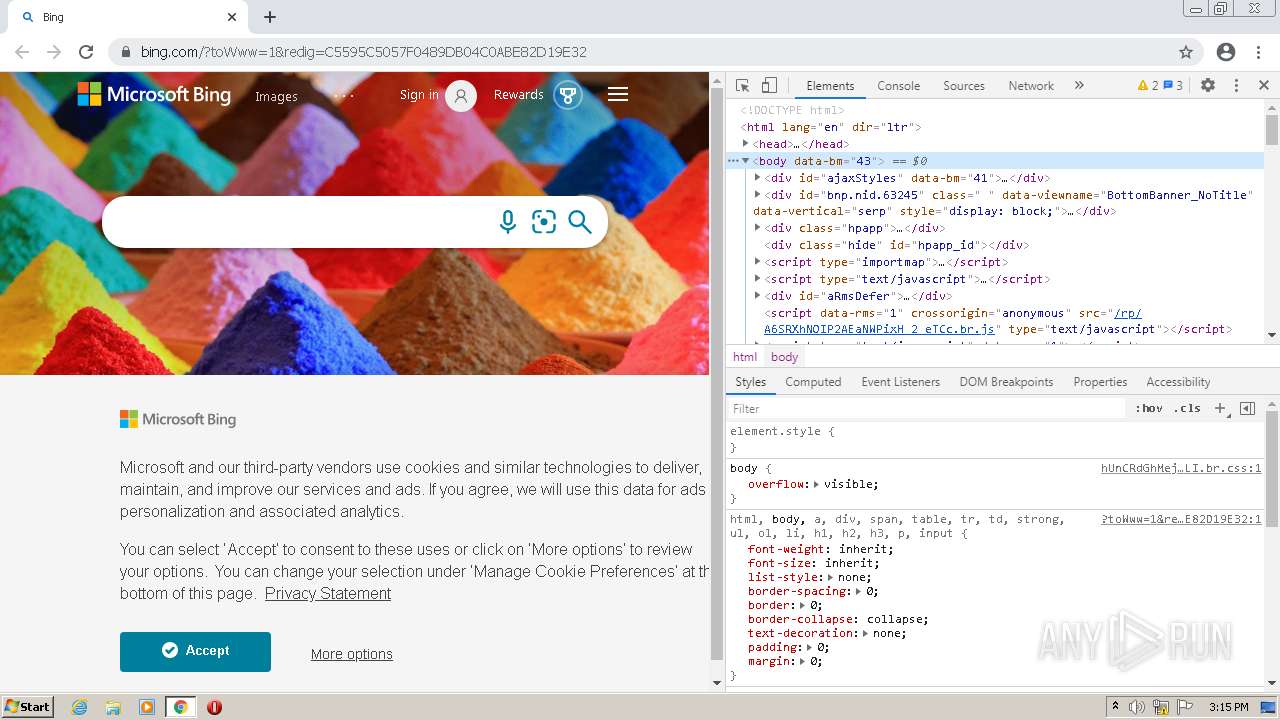
Task: Collapse the body element node
Action: tap(746, 161)
